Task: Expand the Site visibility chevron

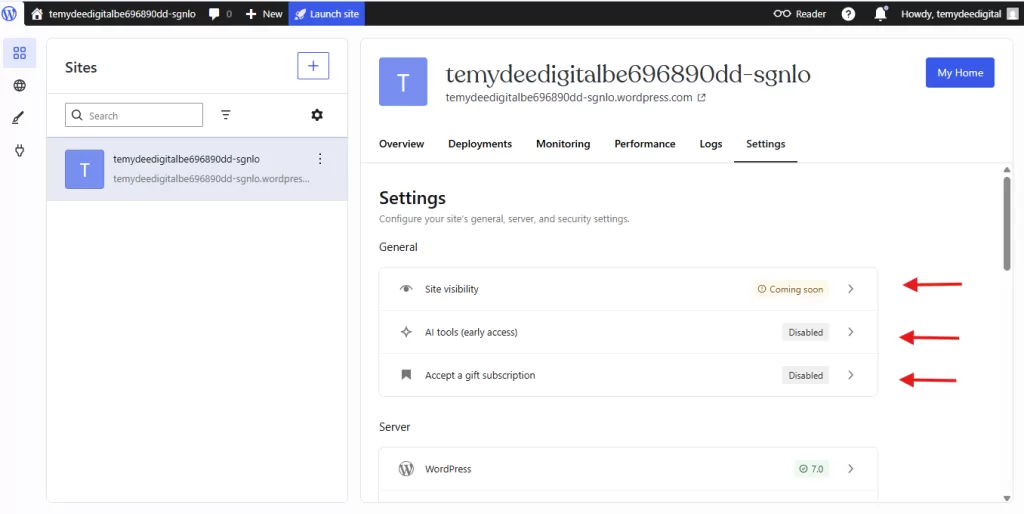Action: [x=850, y=289]
